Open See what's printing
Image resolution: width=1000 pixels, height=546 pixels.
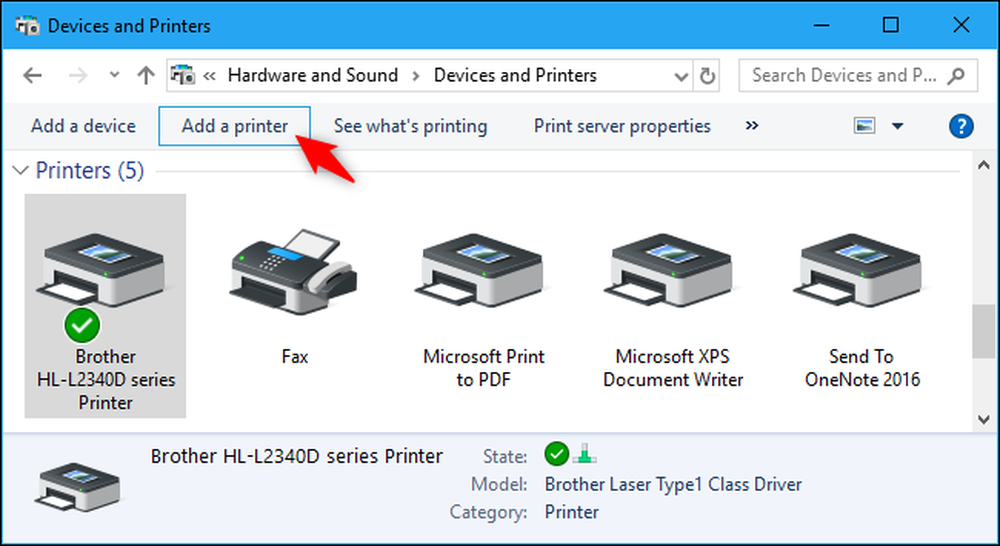[x=410, y=126]
